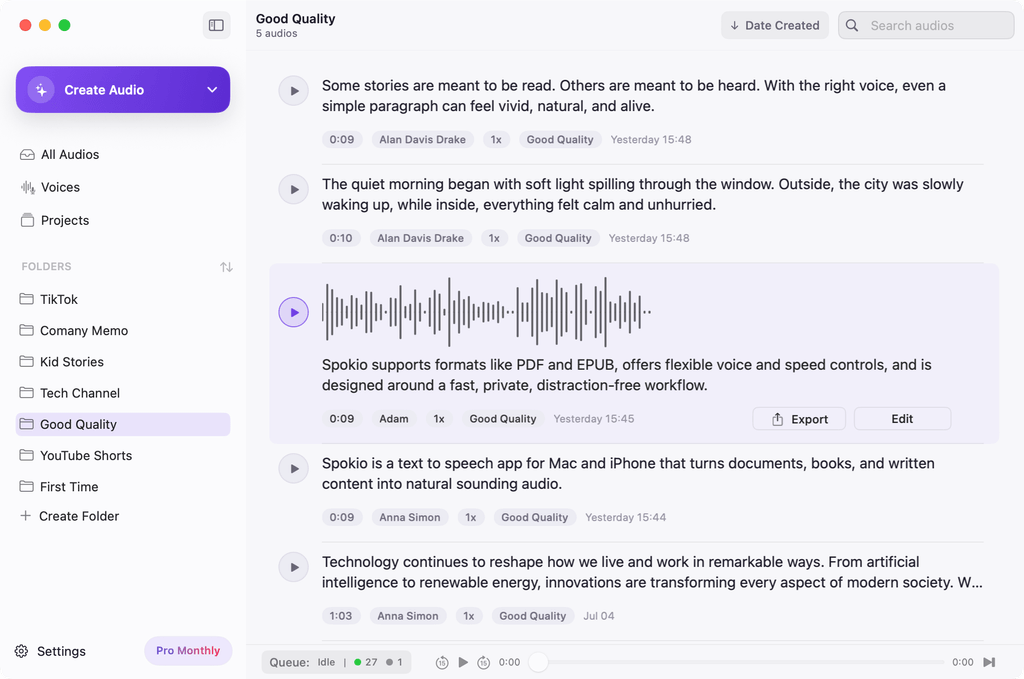The height and width of the screenshot is (679, 1024).
Task: Click the Search audios field
Action: 926,25
